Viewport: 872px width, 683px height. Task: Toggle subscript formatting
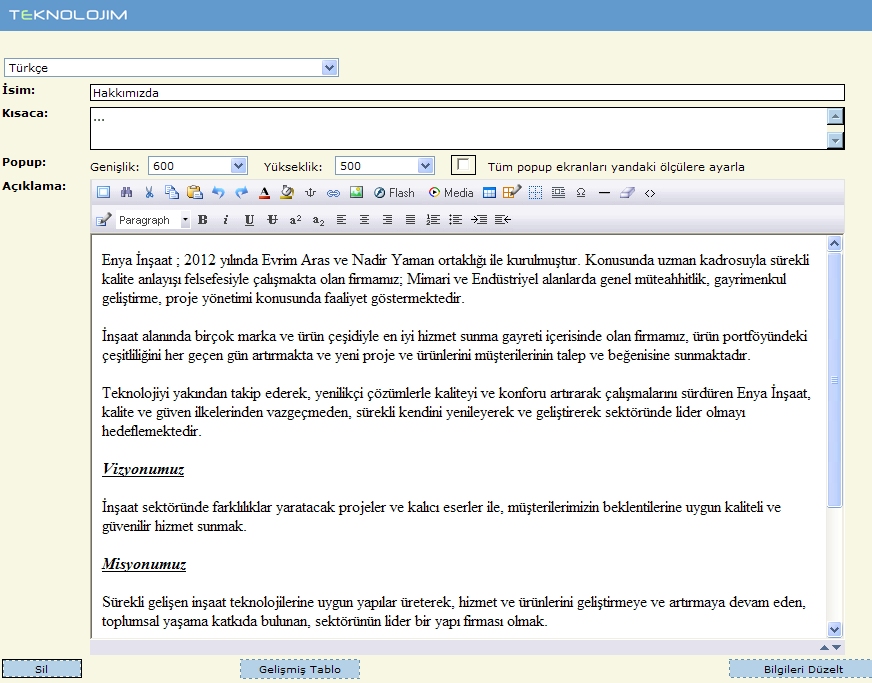[318, 220]
